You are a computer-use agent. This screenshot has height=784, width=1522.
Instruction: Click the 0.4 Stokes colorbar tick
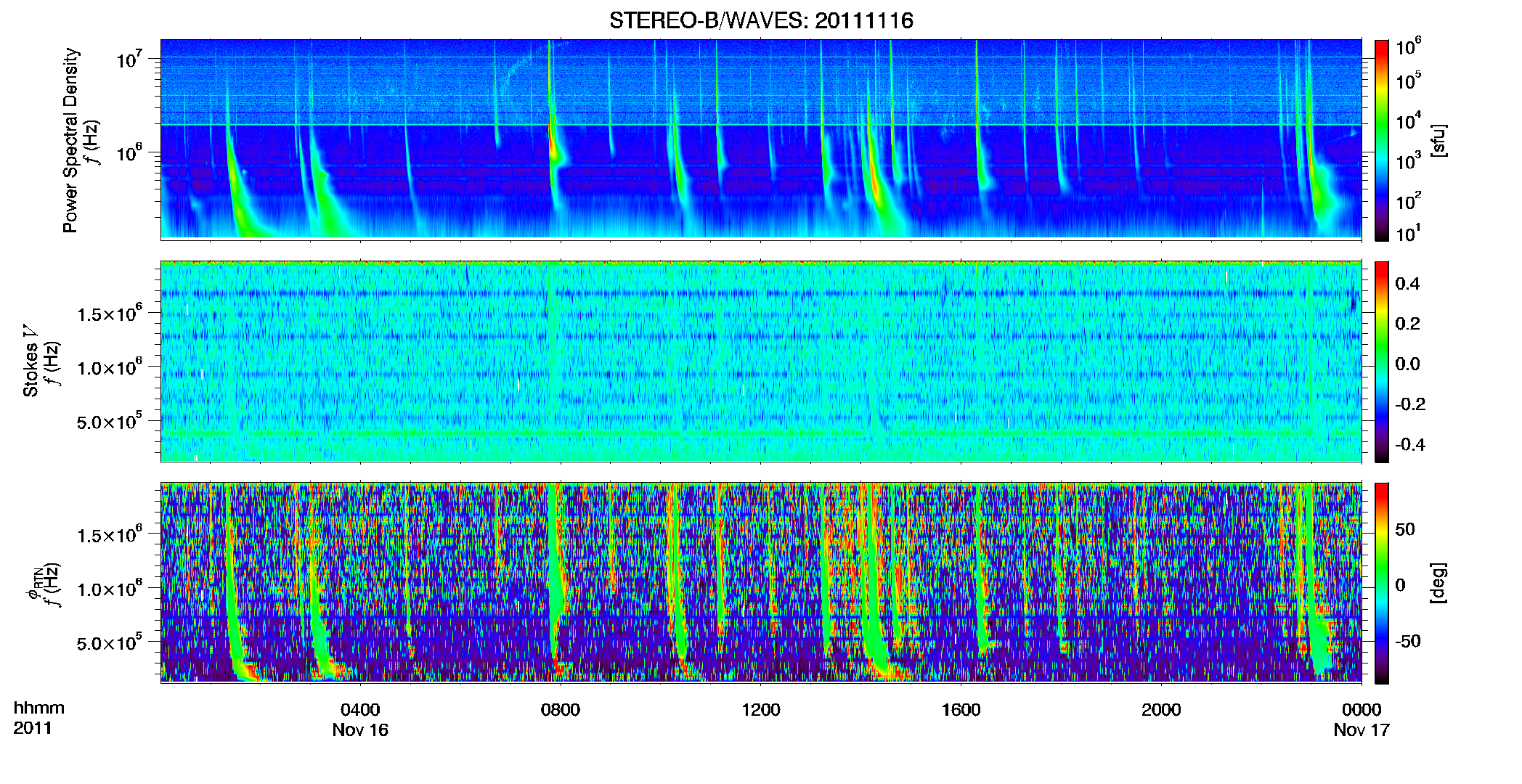click(1407, 284)
